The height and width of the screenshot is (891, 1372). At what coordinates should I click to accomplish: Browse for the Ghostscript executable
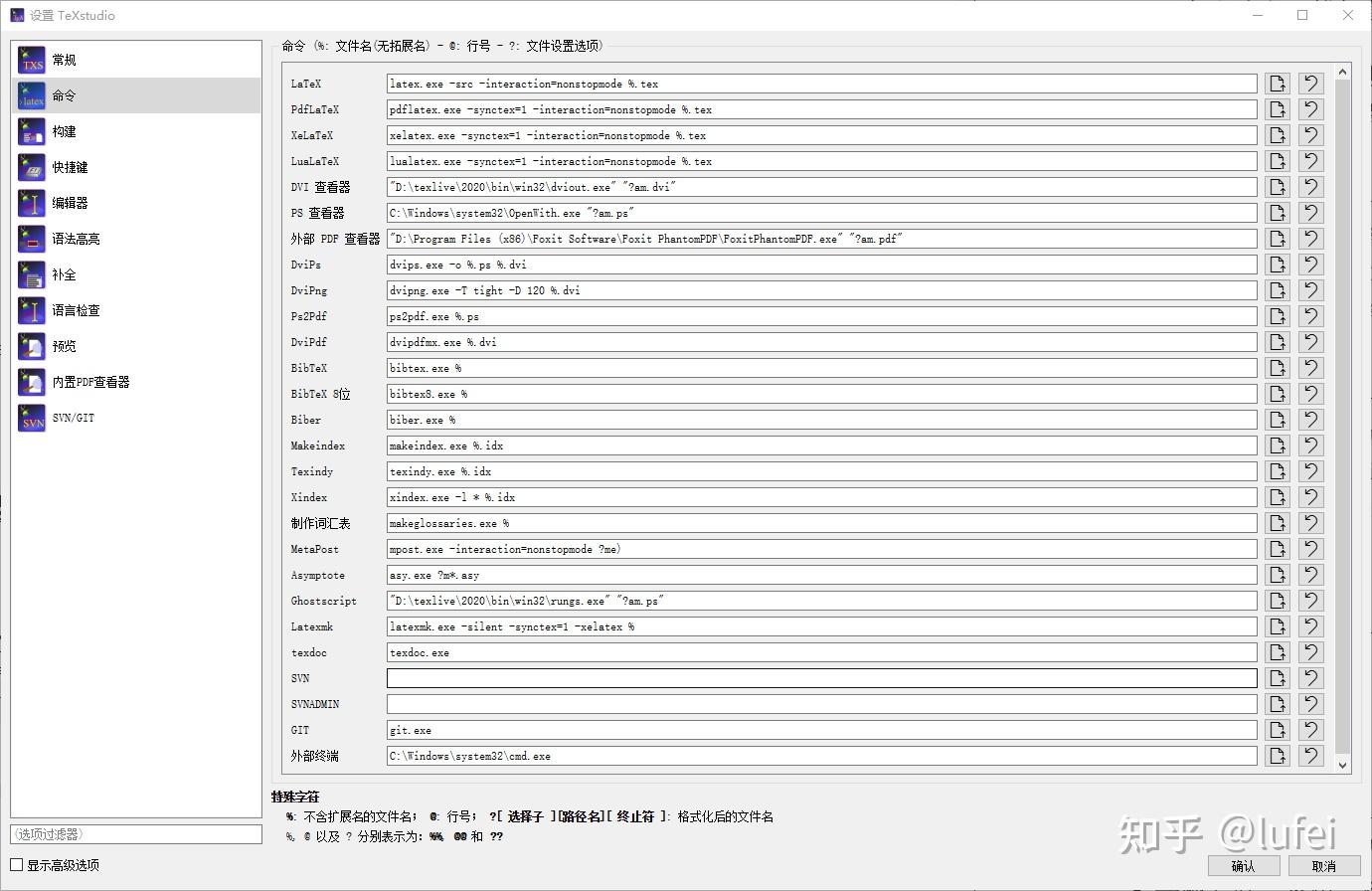point(1277,600)
